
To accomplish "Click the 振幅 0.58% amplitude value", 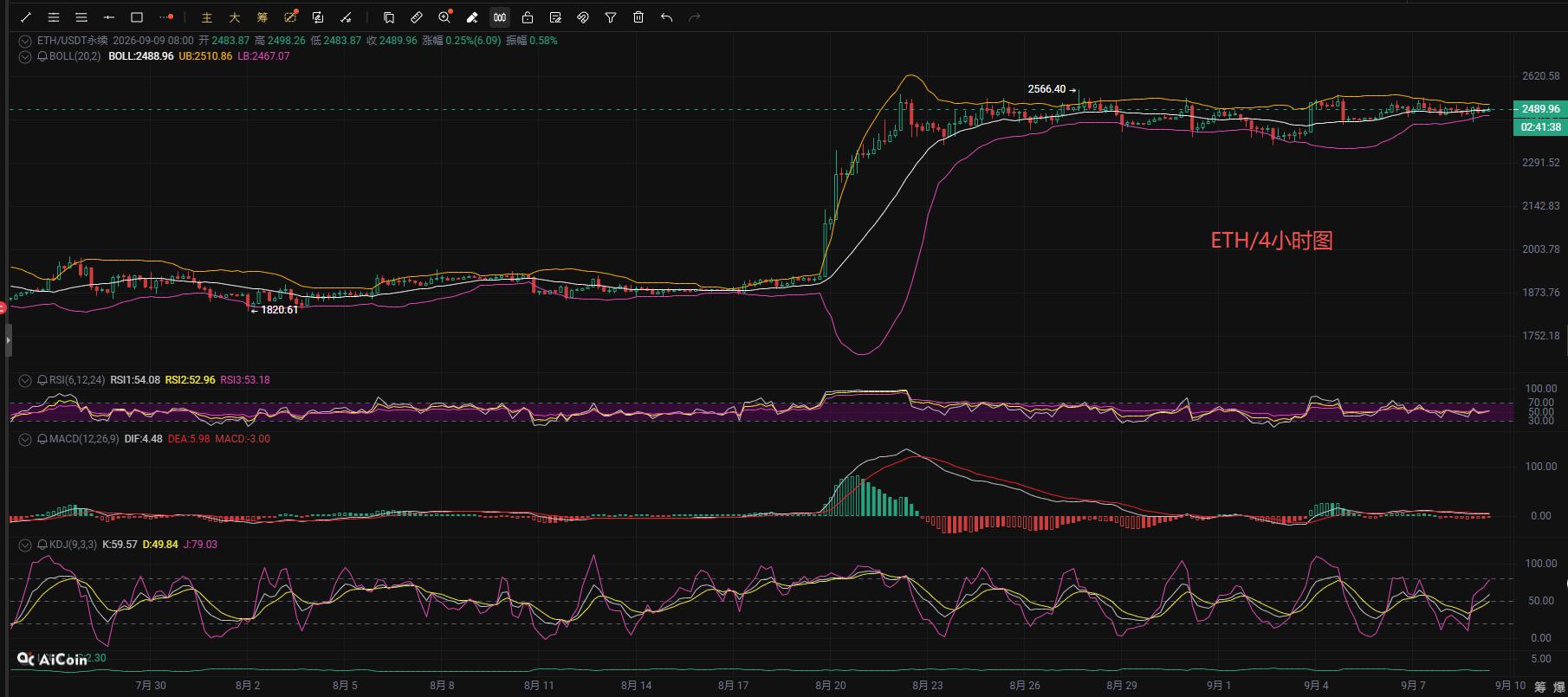I will (532, 41).
